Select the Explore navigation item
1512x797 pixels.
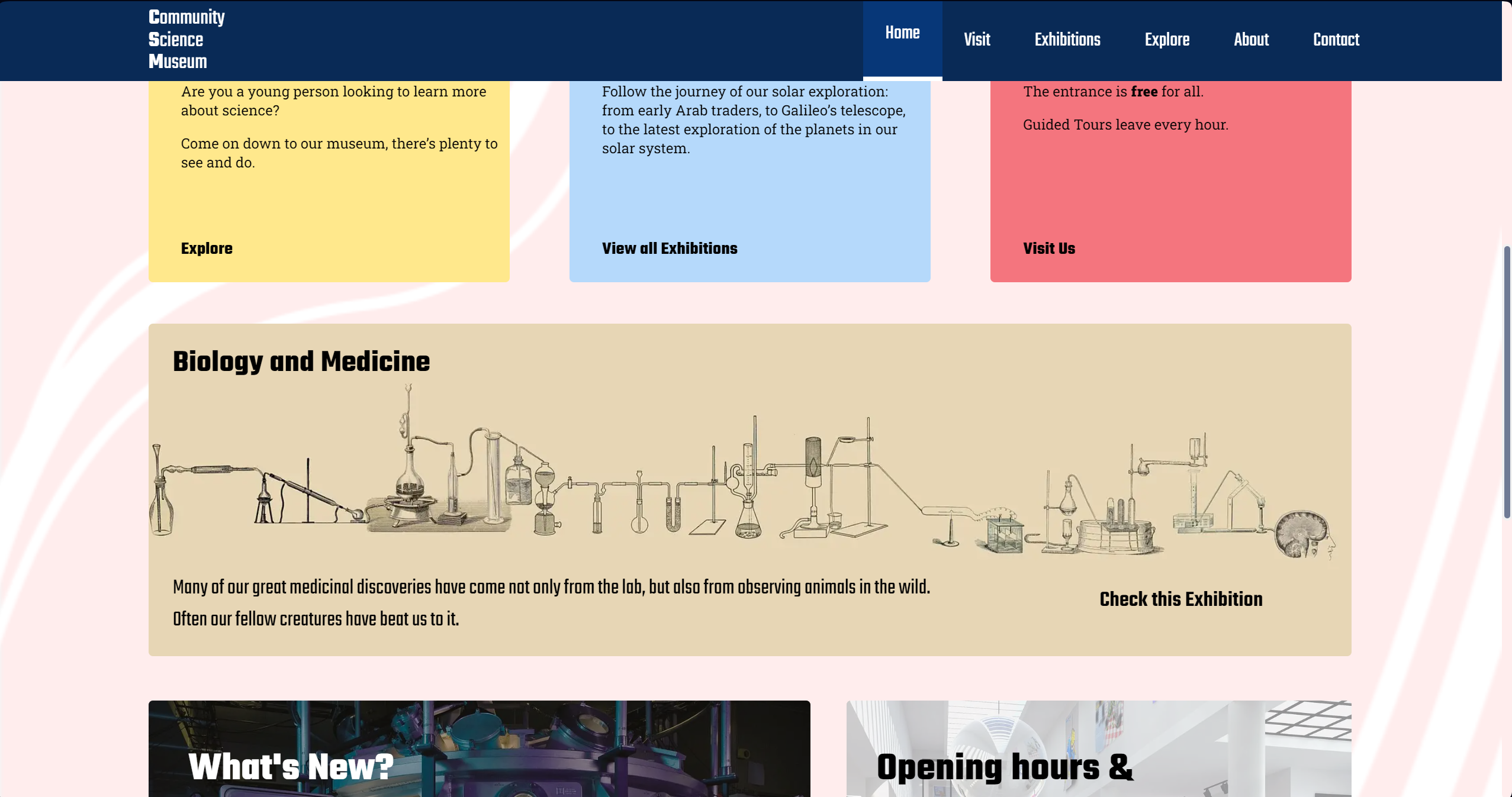(1166, 39)
